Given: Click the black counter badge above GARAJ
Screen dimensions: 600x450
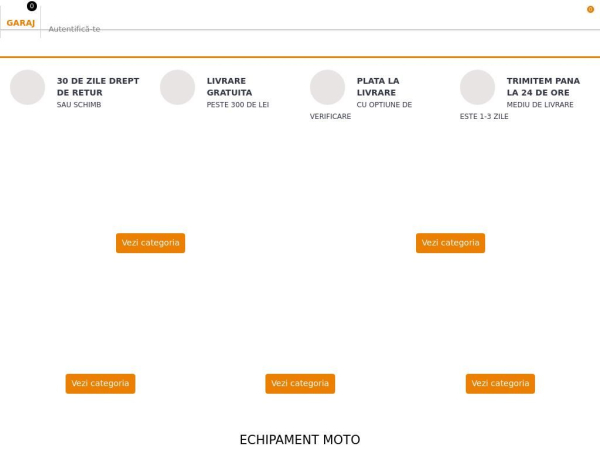Looking at the screenshot, I should click(32, 6).
